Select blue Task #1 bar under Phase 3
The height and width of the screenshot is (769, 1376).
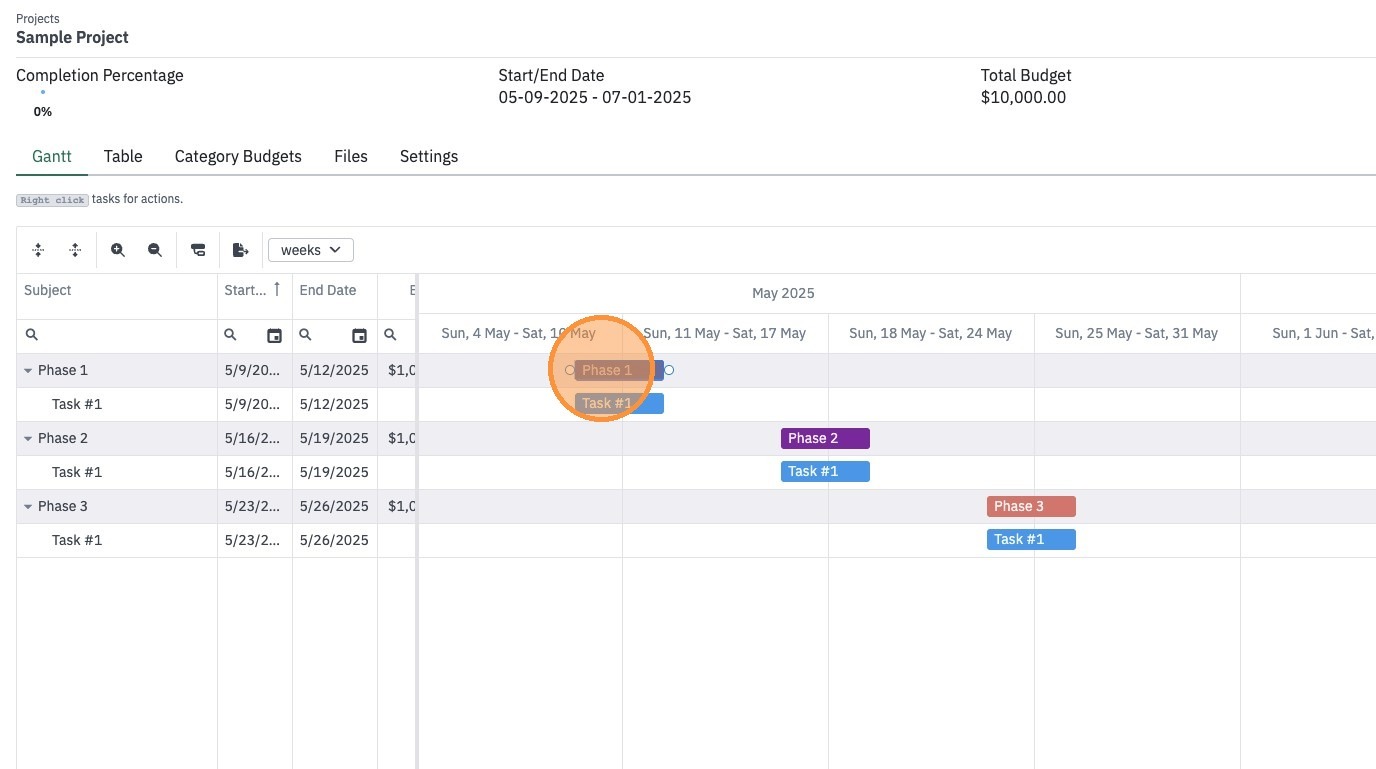1031,540
